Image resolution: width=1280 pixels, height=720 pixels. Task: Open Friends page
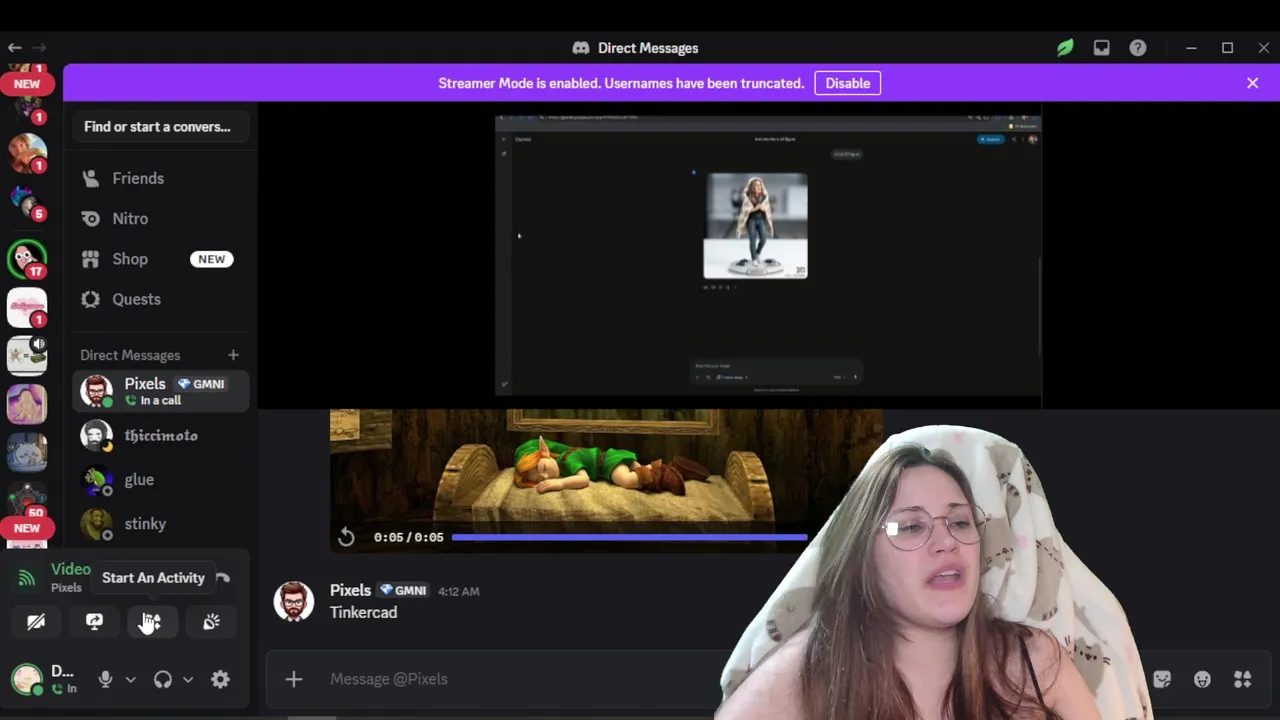(x=160, y=178)
